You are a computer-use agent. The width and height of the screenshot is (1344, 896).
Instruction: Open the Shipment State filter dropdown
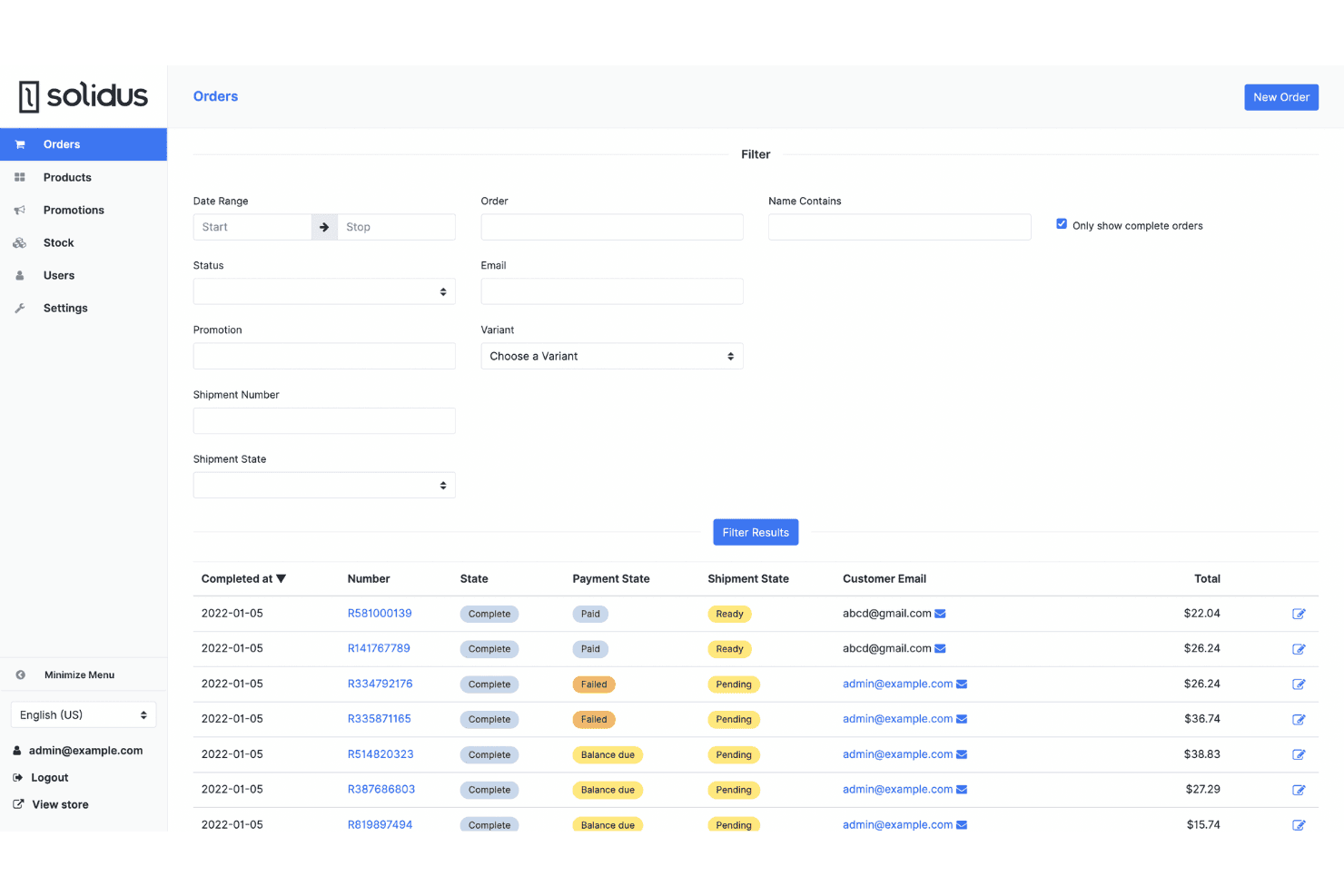(324, 485)
